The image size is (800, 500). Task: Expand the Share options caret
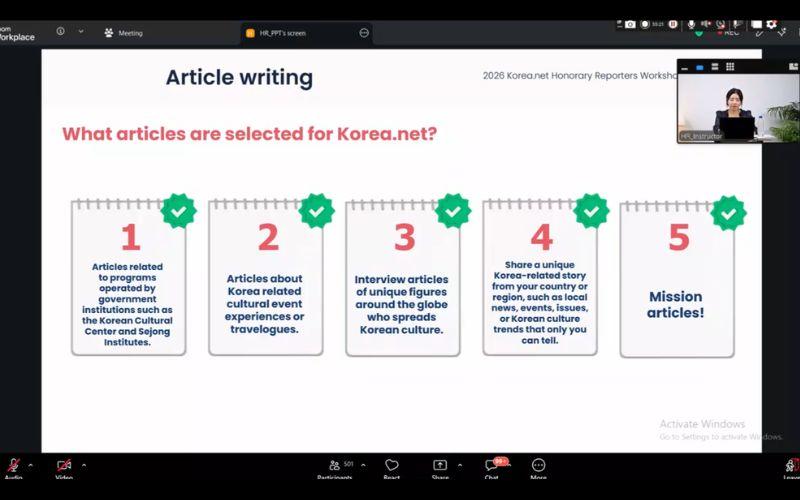coord(460,465)
